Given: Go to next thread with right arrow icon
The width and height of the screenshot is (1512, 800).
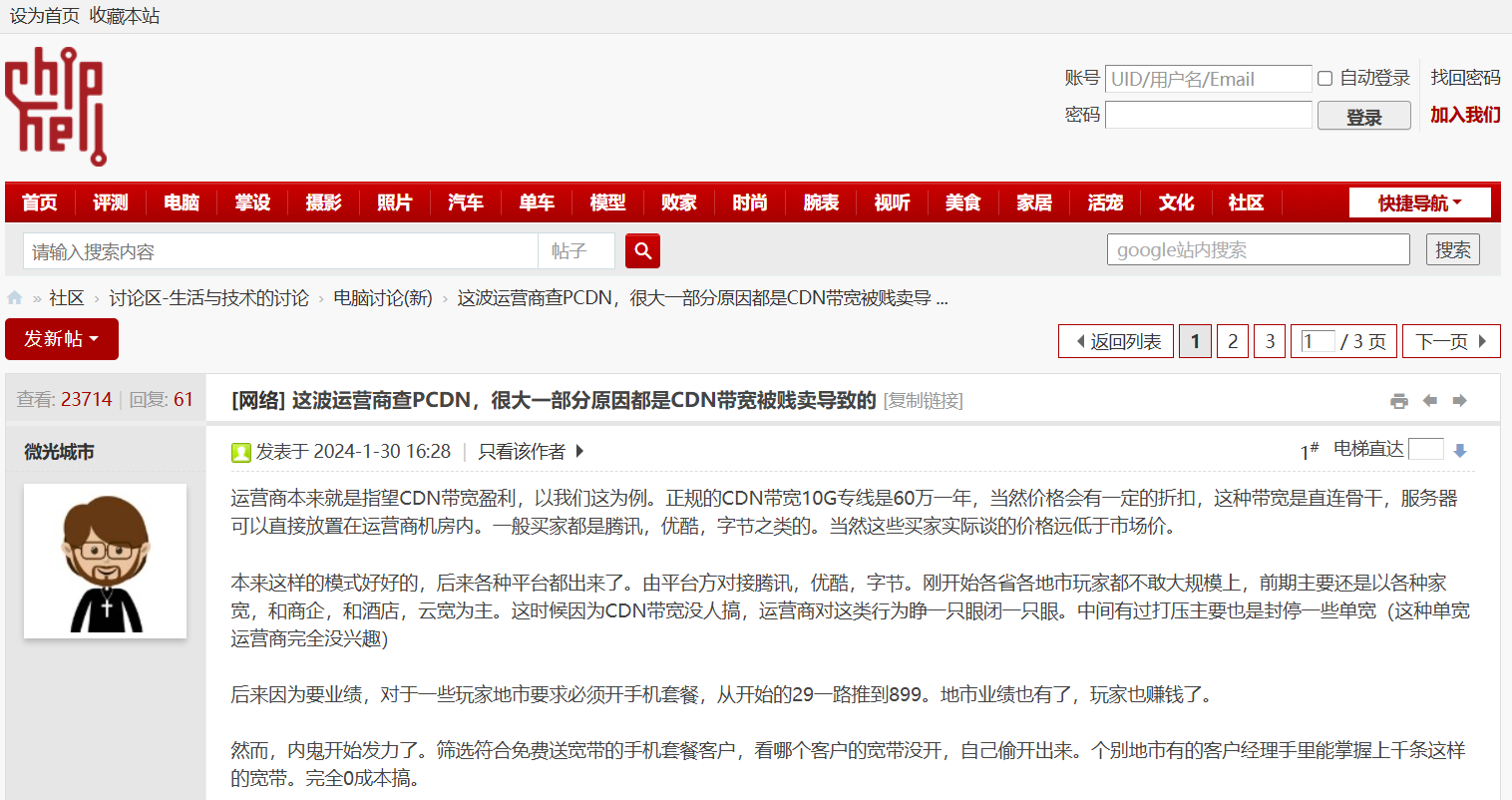Looking at the screenshot, I should coord(1460,401).
